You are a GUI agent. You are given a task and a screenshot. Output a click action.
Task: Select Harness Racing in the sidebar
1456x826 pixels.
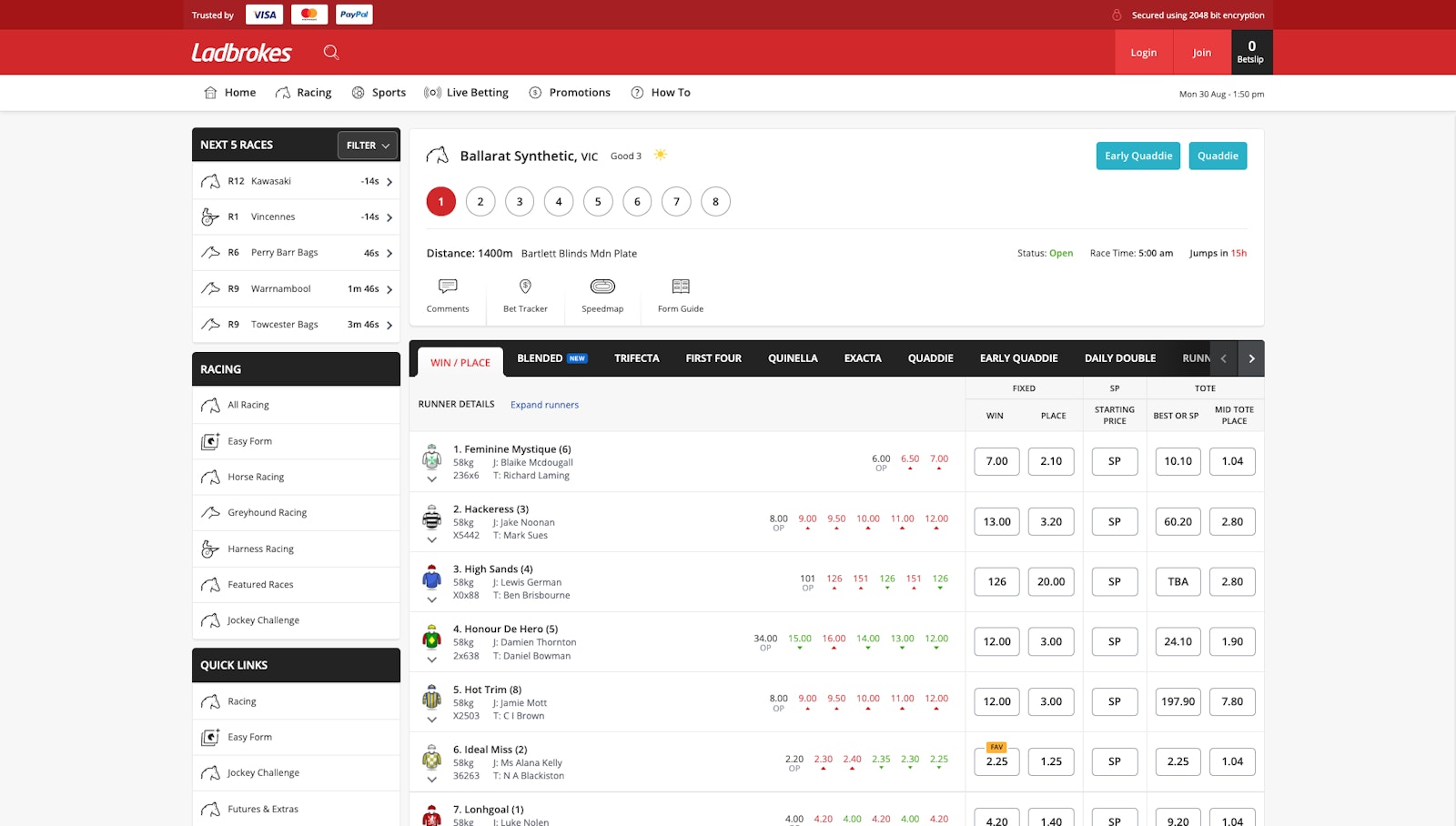[260, 549]
